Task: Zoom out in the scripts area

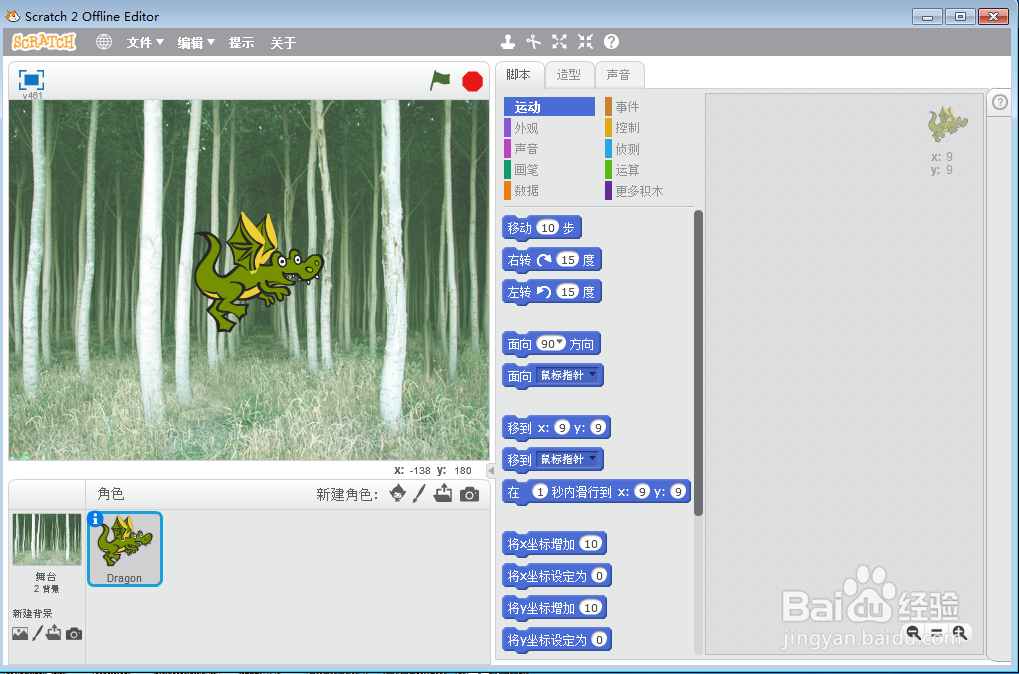Action: pyautogui.click(x=913, y=632)
